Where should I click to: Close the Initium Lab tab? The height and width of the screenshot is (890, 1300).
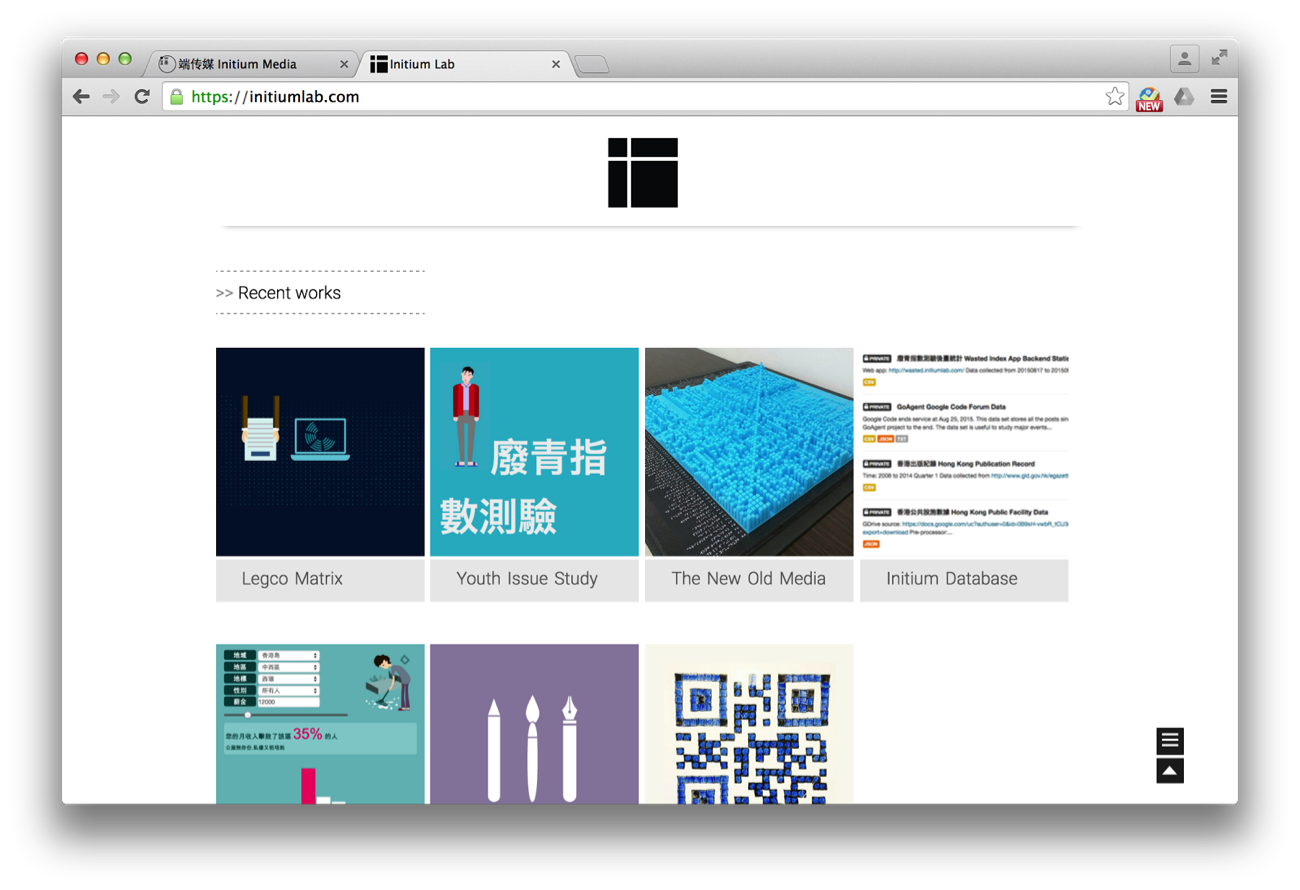click(556, 64)
